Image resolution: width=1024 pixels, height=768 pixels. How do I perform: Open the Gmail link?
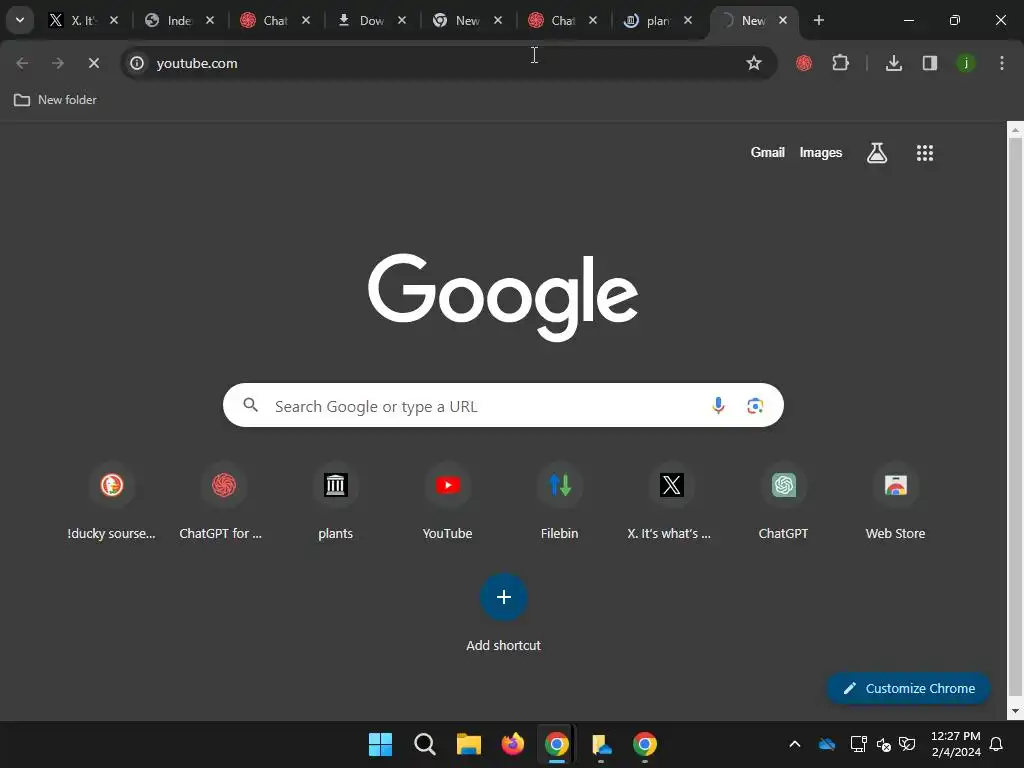[767, 153]
